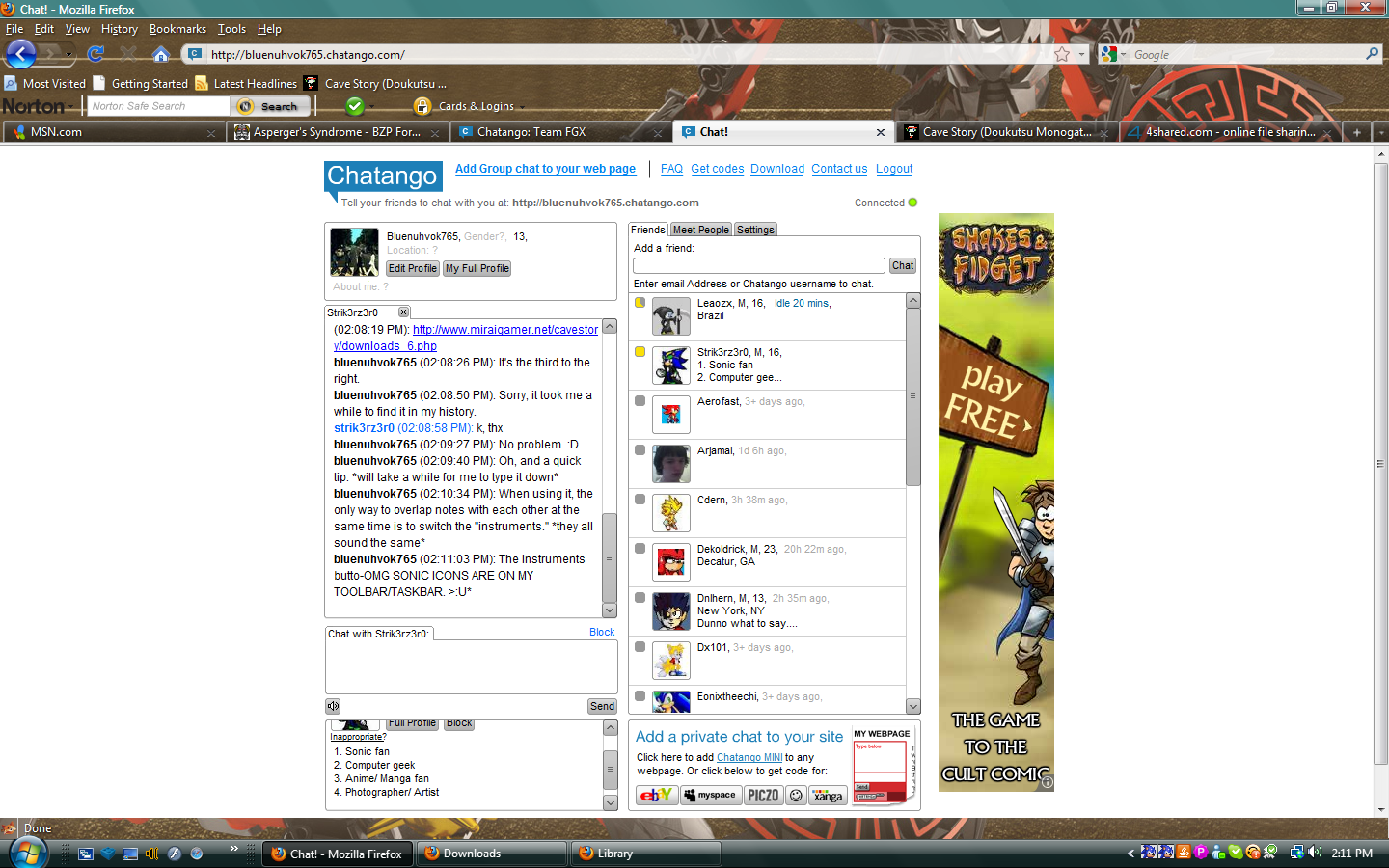This screenshot has height=868, width=1389.
Task: Open Dnlhern's avatar picture
Action: [670, 611]
